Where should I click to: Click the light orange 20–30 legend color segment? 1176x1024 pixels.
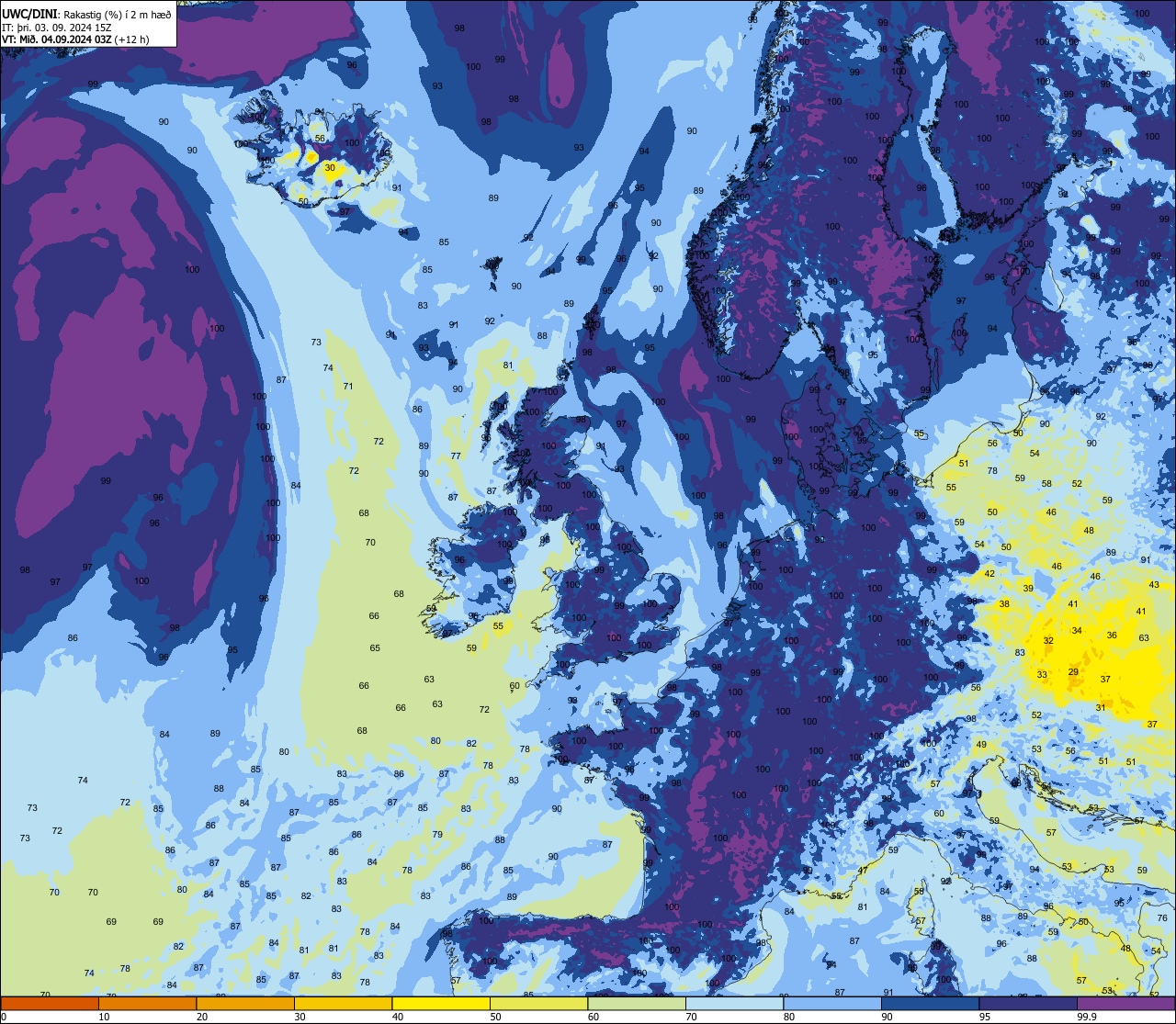coord(245,1003)
